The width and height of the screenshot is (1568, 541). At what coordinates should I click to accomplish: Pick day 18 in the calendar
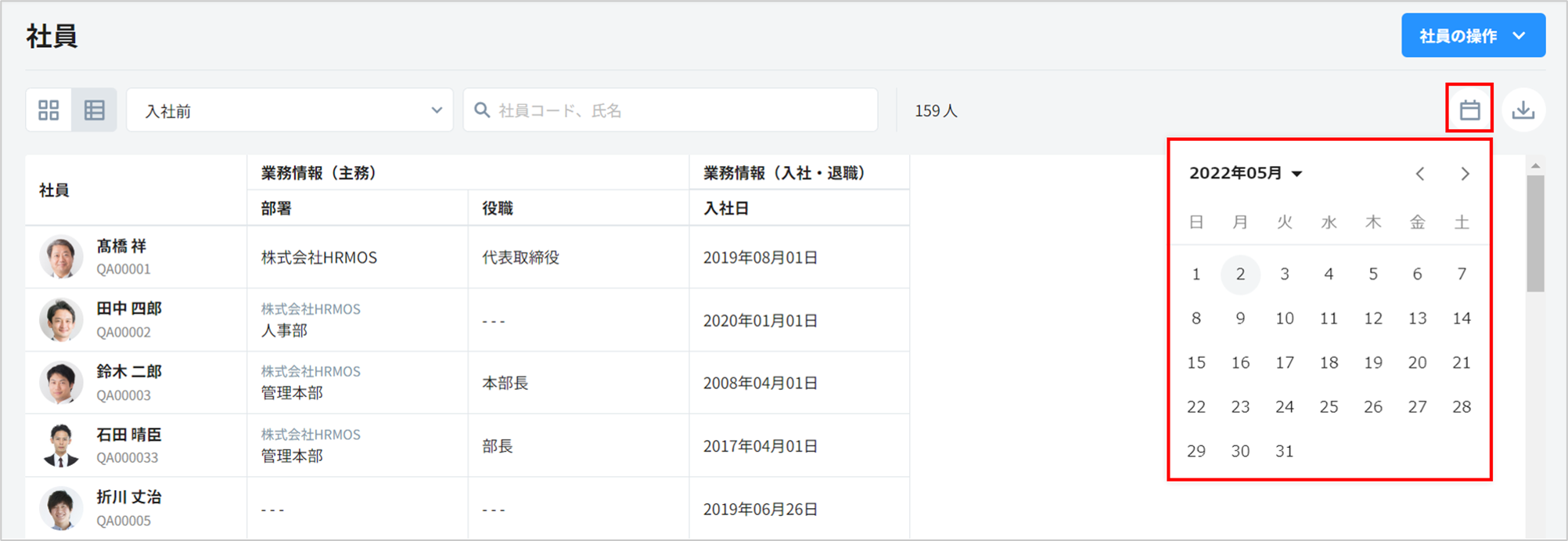tap(1329, 362)
